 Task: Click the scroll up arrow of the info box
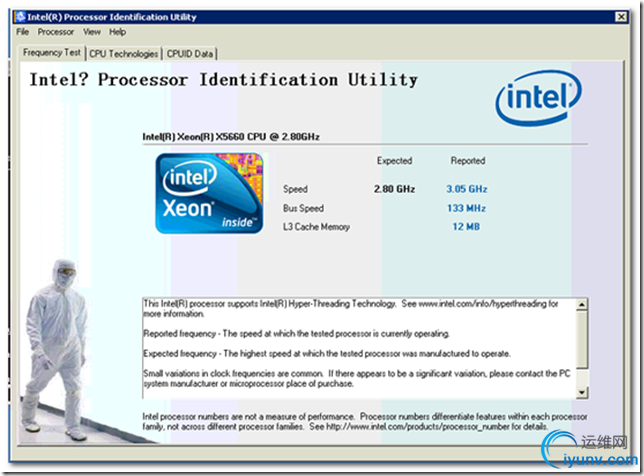[582, 304]
